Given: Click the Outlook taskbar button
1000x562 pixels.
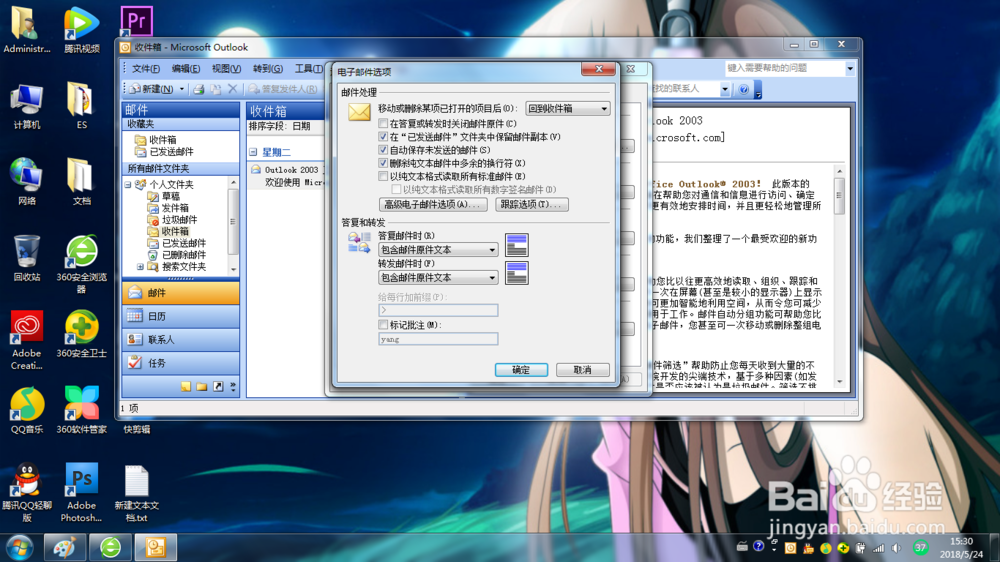Looking at the screenshot, I should 156,547.
